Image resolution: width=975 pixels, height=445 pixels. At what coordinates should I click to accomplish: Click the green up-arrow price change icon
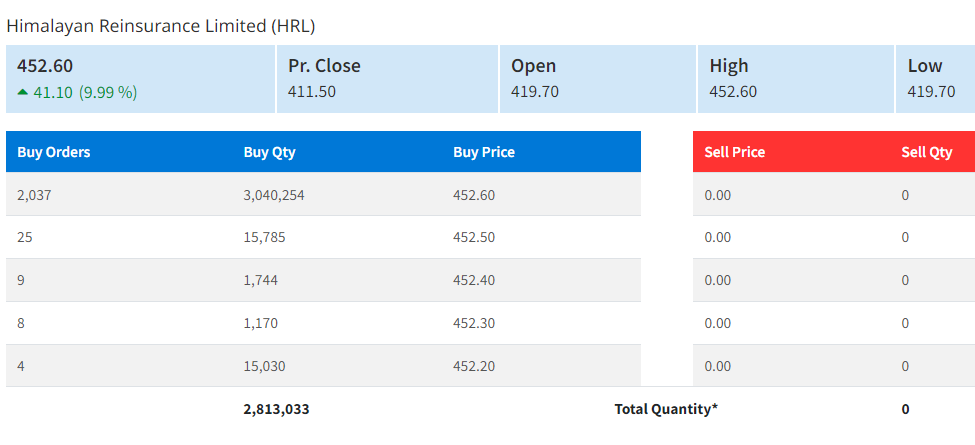[23, 91]
